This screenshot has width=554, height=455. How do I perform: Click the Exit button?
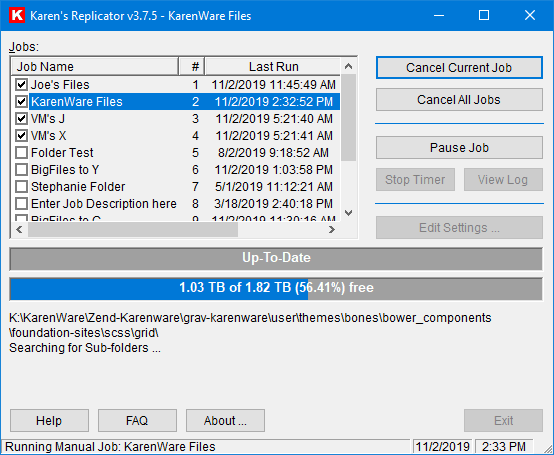click(x=503, y=421)
